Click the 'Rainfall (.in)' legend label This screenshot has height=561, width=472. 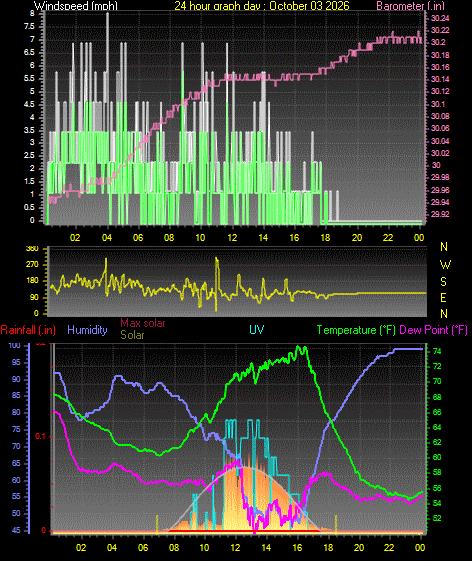tap(28, 330)
